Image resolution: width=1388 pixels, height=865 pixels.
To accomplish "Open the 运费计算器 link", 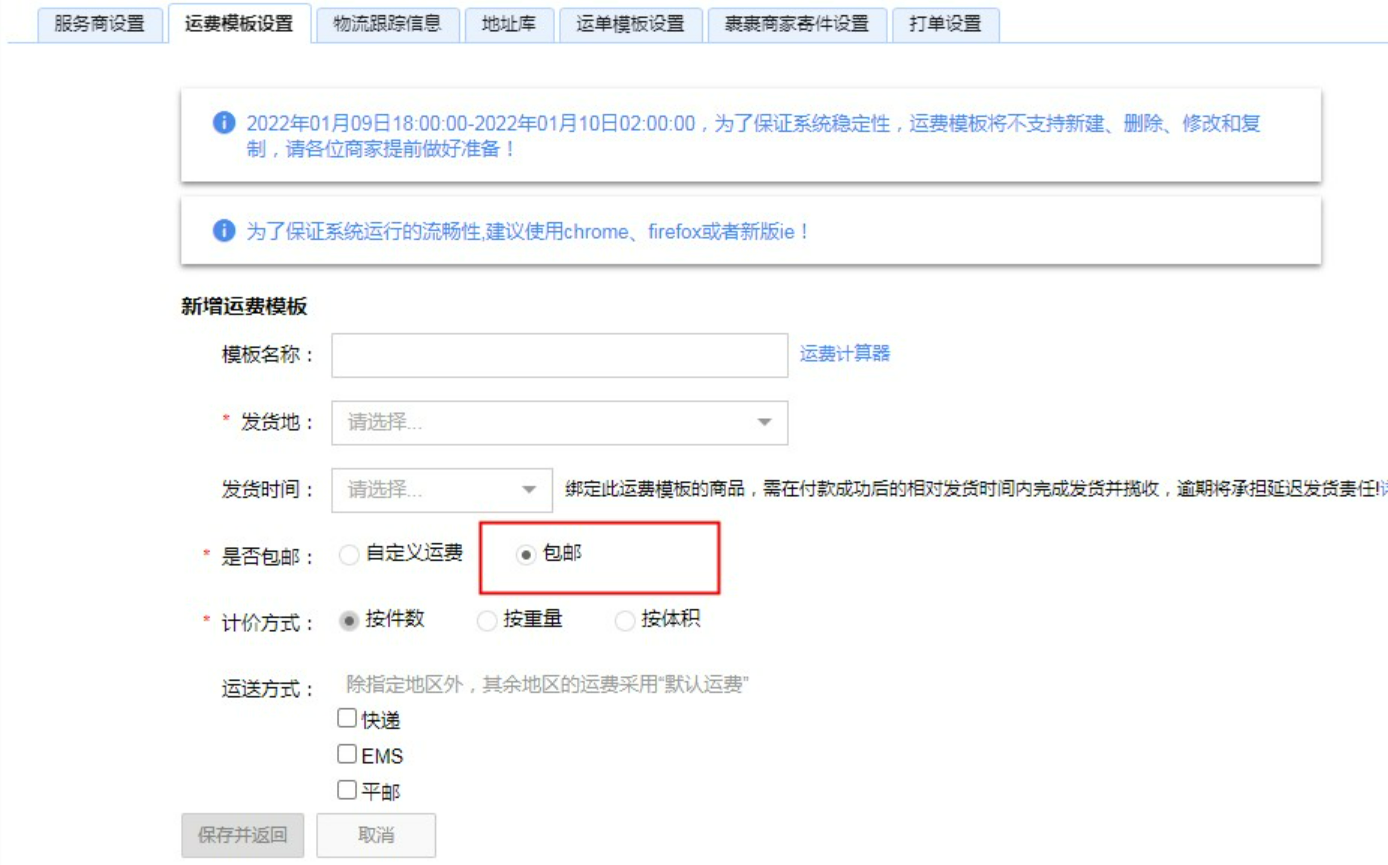I will (x=844, y=353).
